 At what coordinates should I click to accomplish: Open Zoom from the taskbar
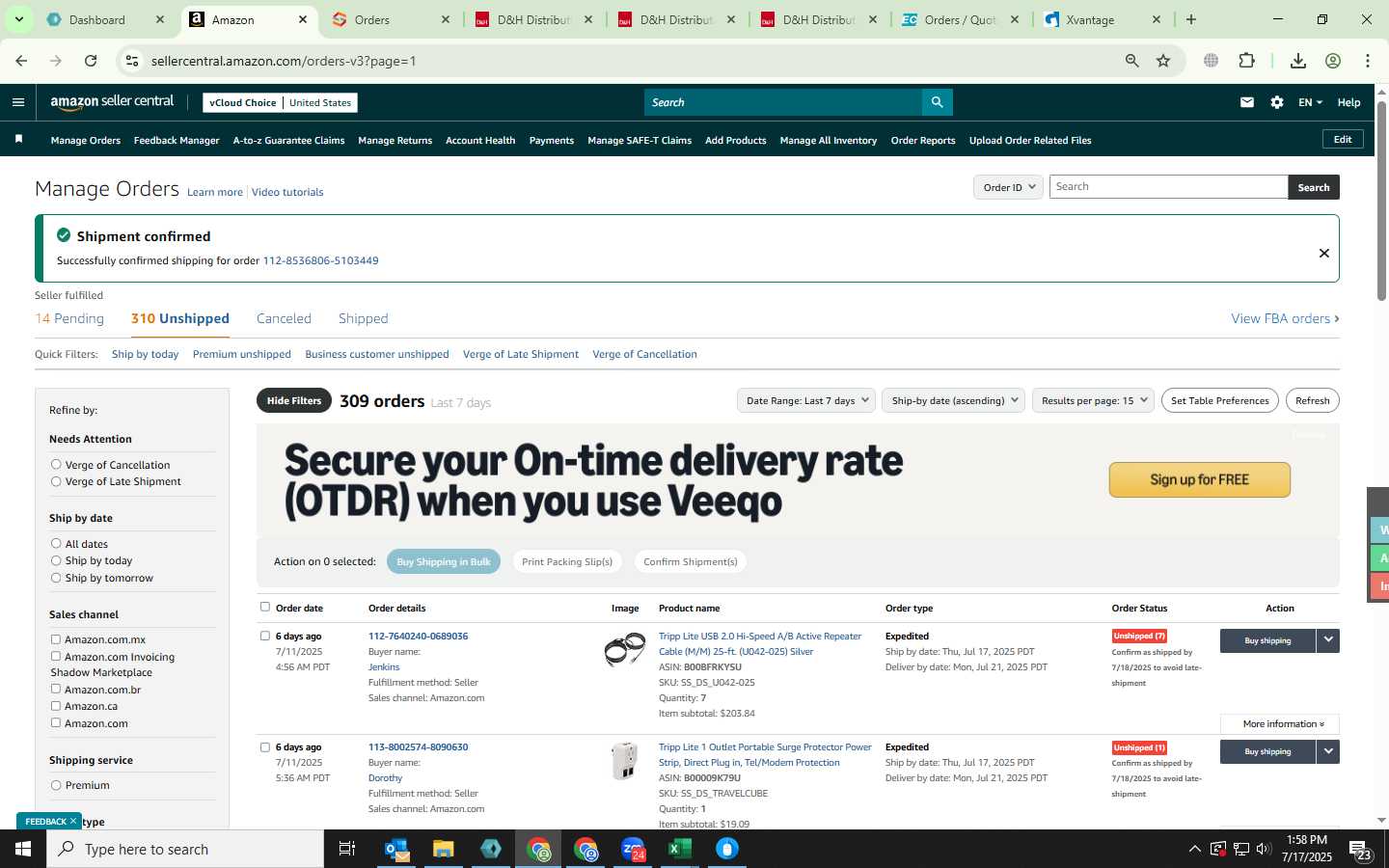633,849
